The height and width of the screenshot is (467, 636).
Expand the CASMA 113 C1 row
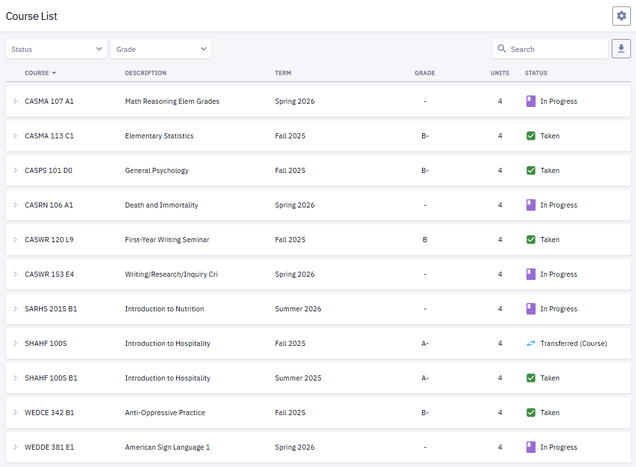click(15, 136)
